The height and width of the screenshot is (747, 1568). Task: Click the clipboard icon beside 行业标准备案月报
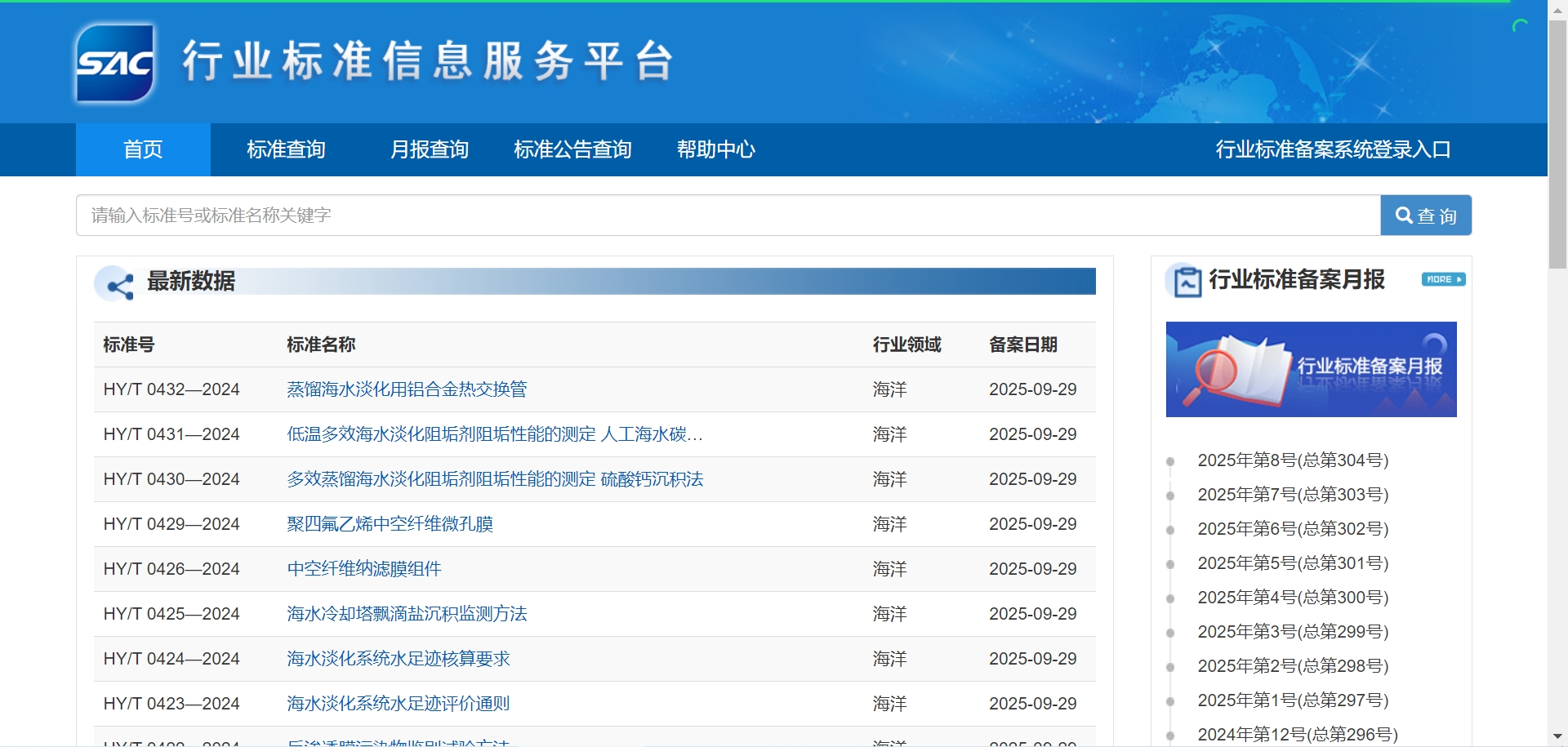click(1187, 282)
